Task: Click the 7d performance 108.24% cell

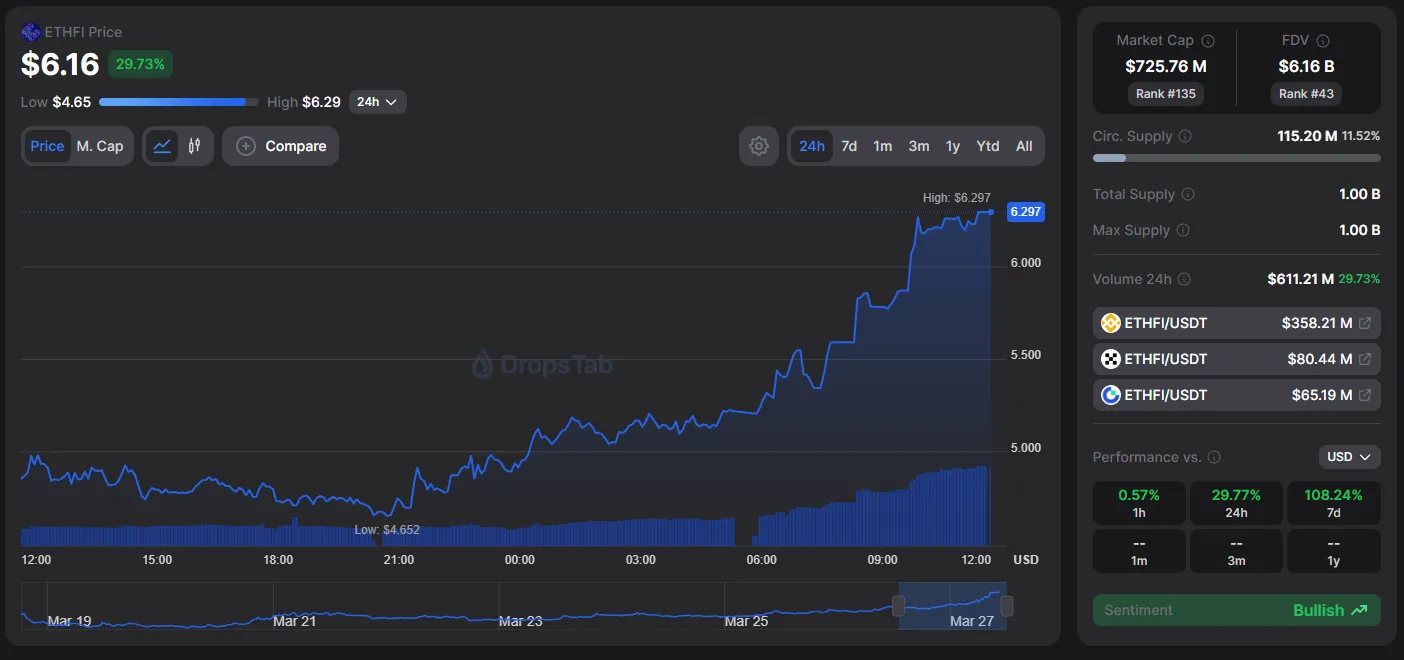Action: point(1334,503)
